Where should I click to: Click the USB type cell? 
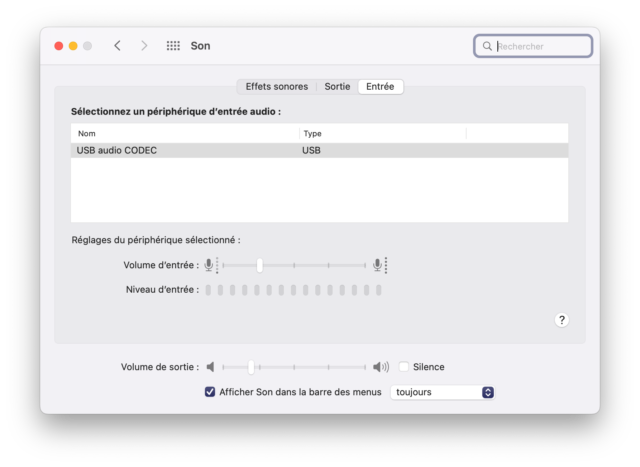[311, 150]
